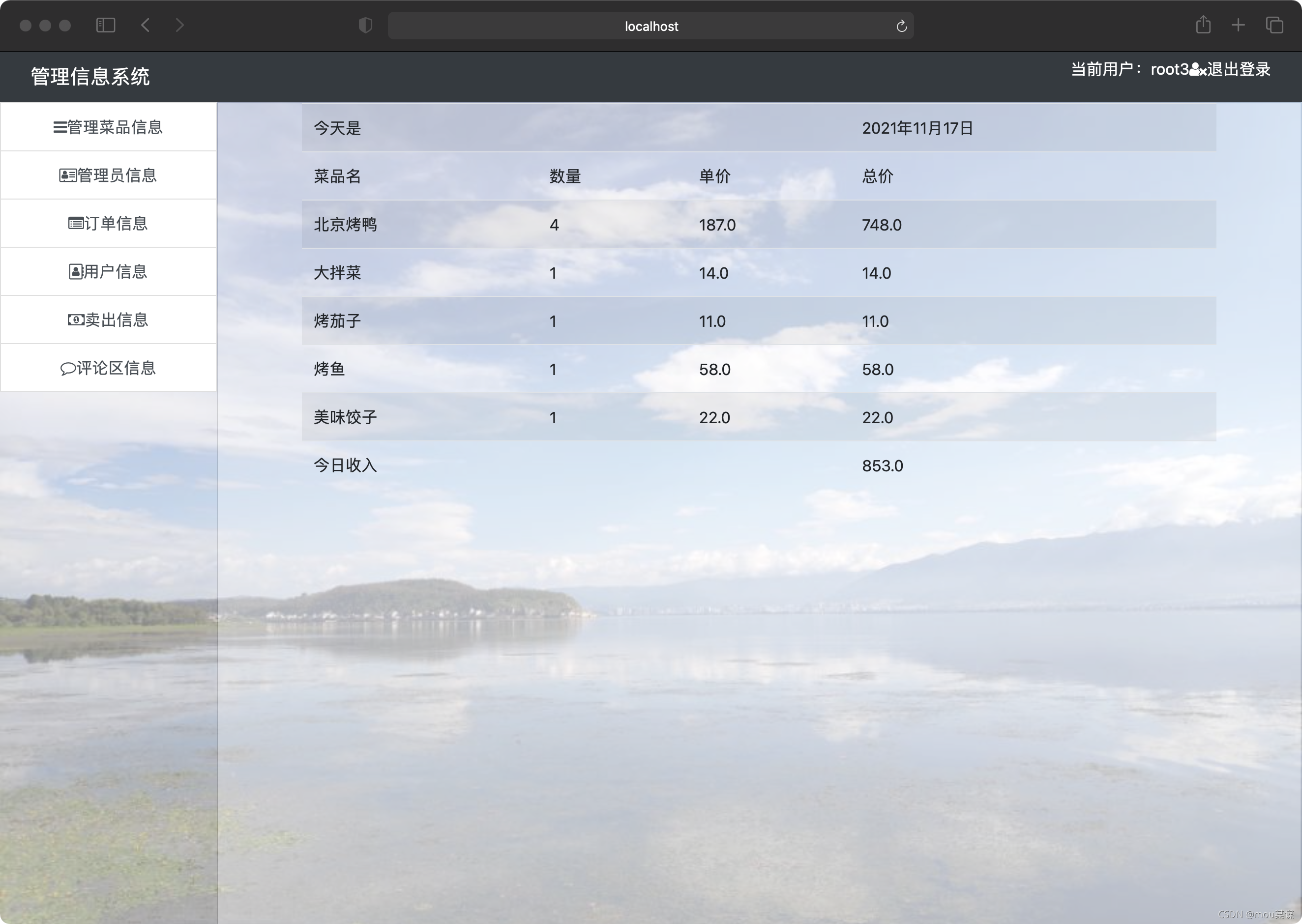The height and width of the screenshot is (924, 1302).
Task: Open a new tab with the plus icon
Action: point(1238,25)
